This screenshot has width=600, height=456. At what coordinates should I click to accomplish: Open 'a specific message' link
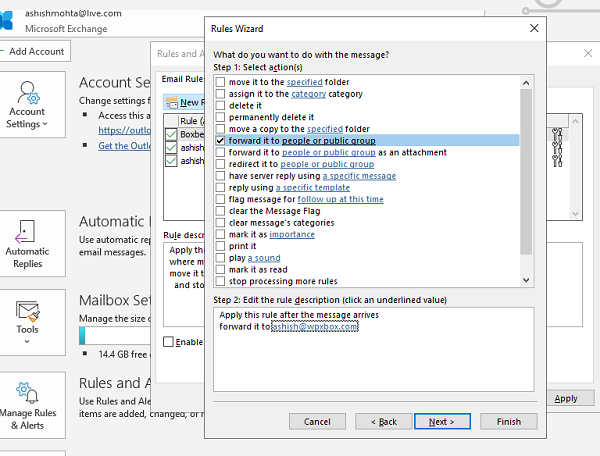[x=359, y=176]
